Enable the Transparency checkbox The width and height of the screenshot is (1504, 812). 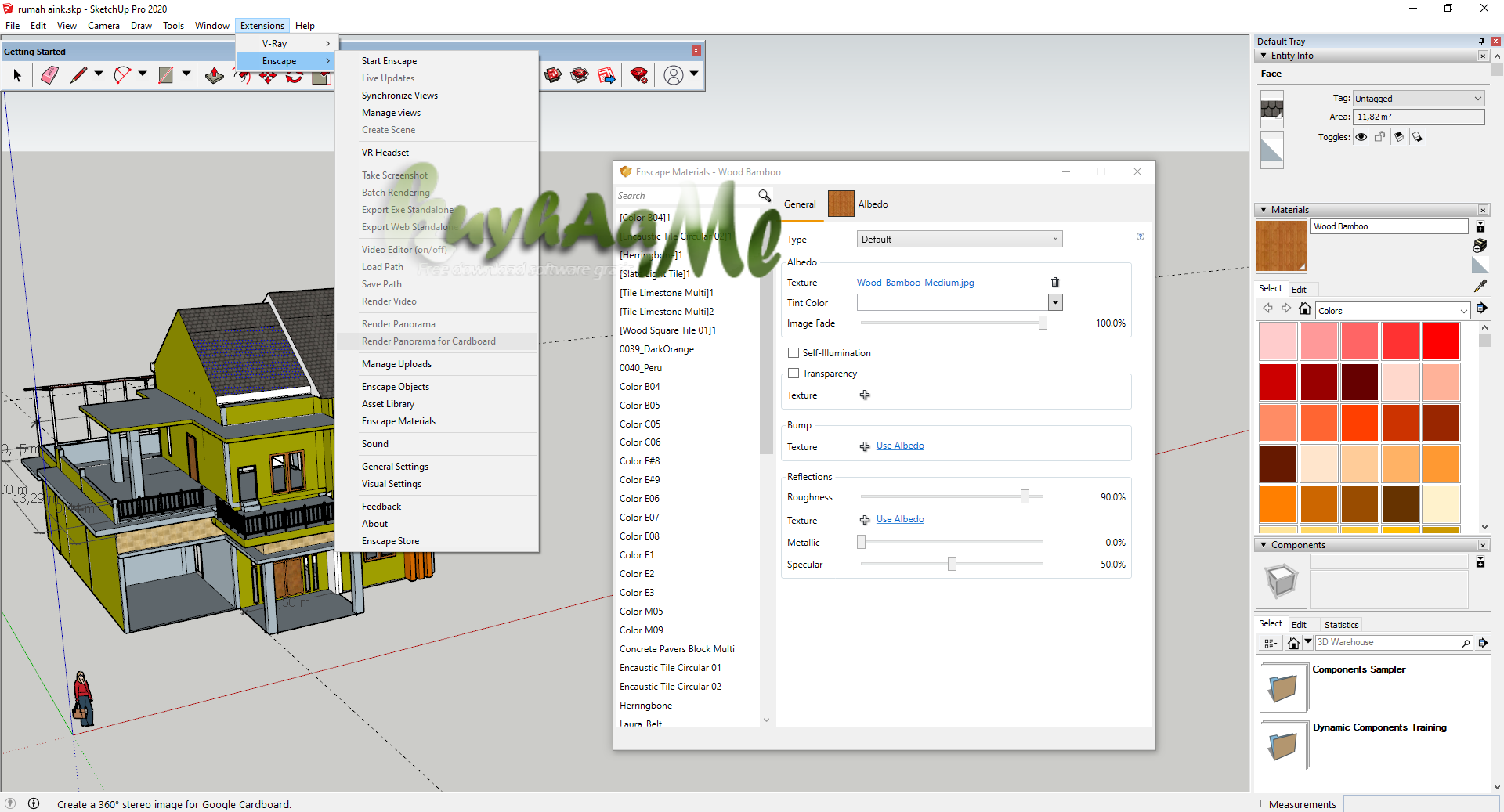coord(794,374)
